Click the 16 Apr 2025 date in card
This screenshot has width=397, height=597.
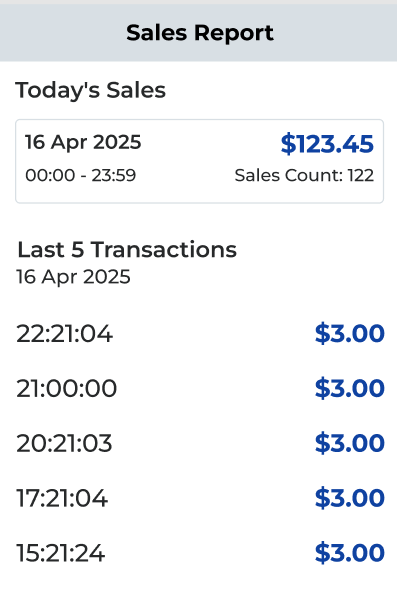83,142
